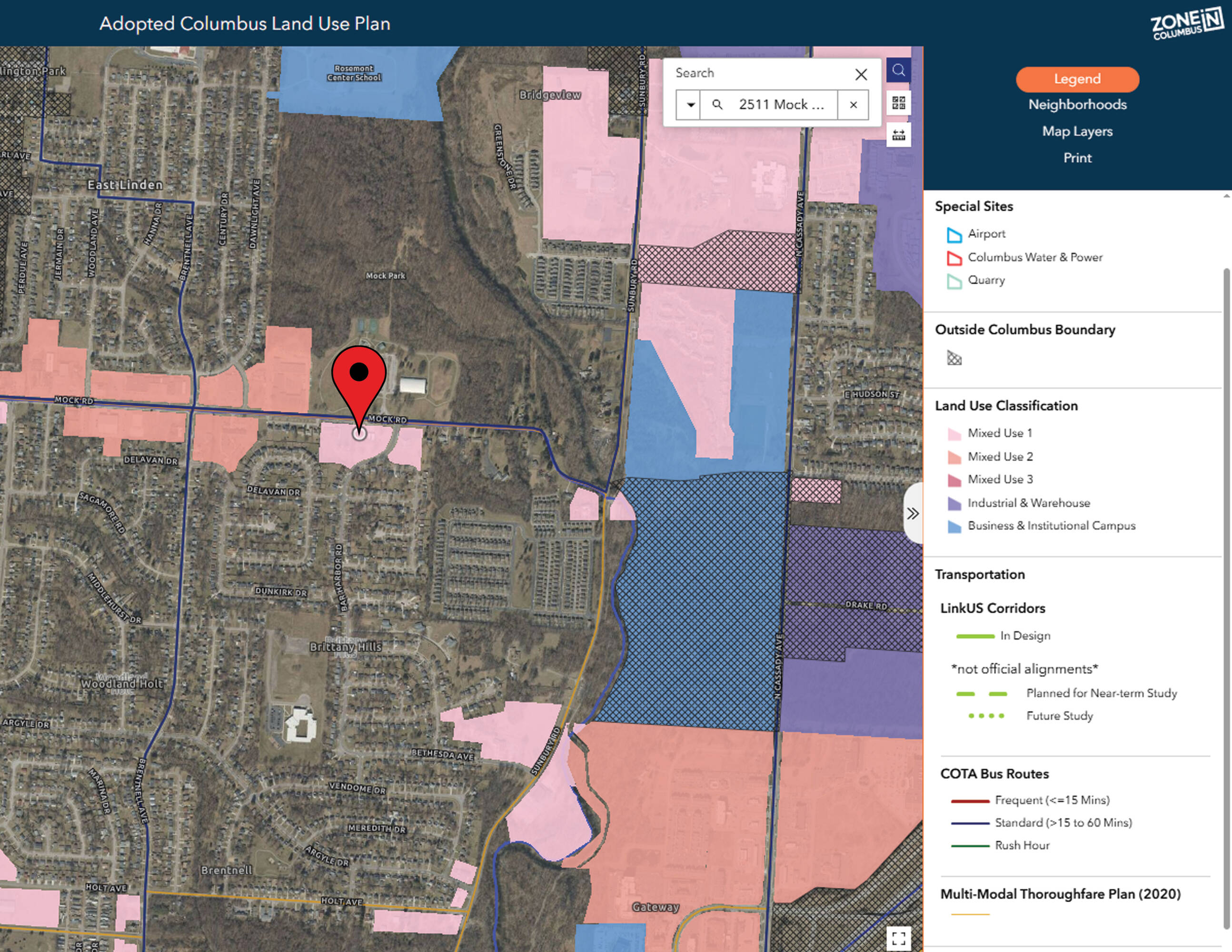Click the 2511 Mock search input field

tap(781, 104)
